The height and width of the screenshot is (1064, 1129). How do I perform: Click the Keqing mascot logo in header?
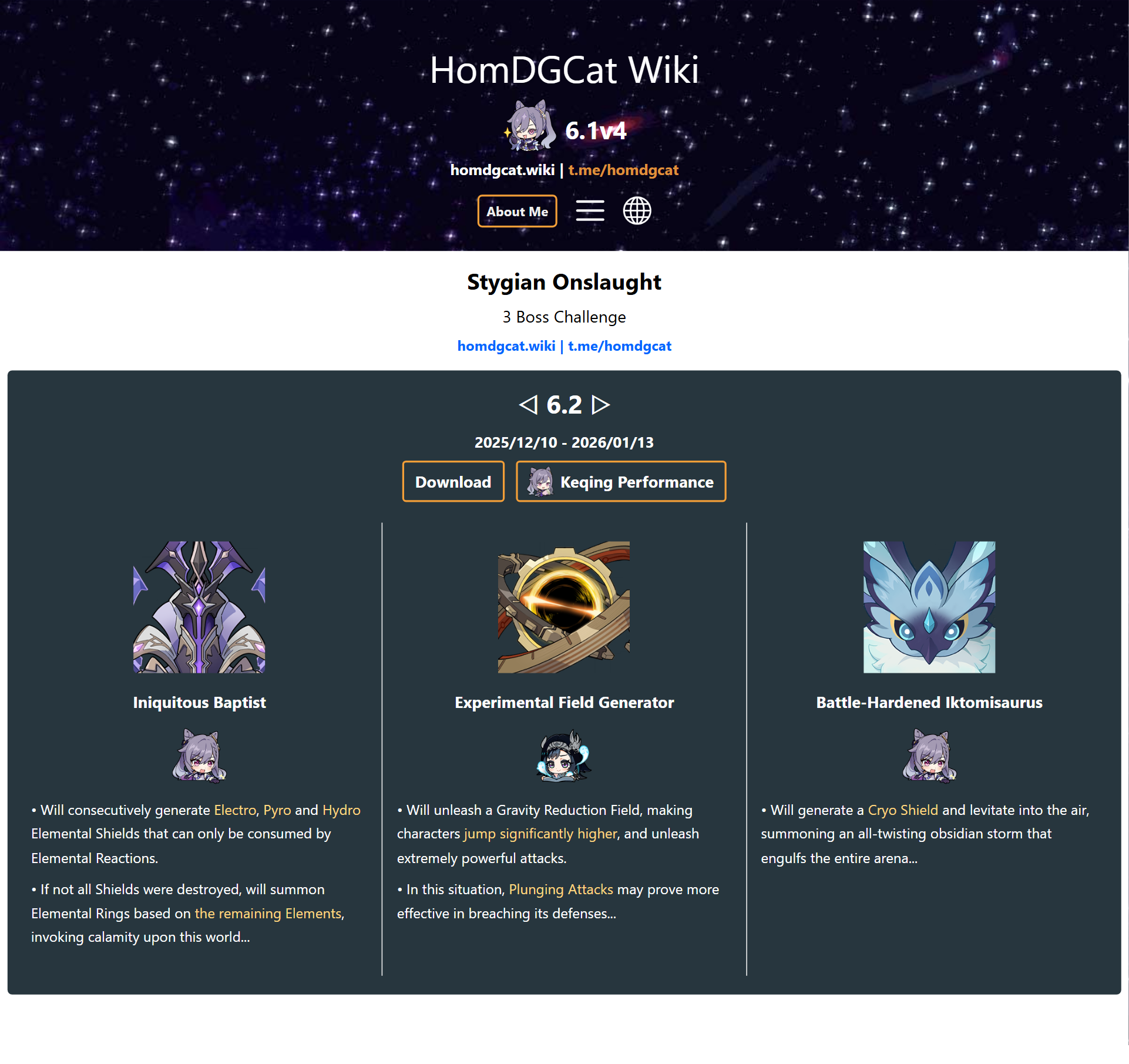pos(530,126)
